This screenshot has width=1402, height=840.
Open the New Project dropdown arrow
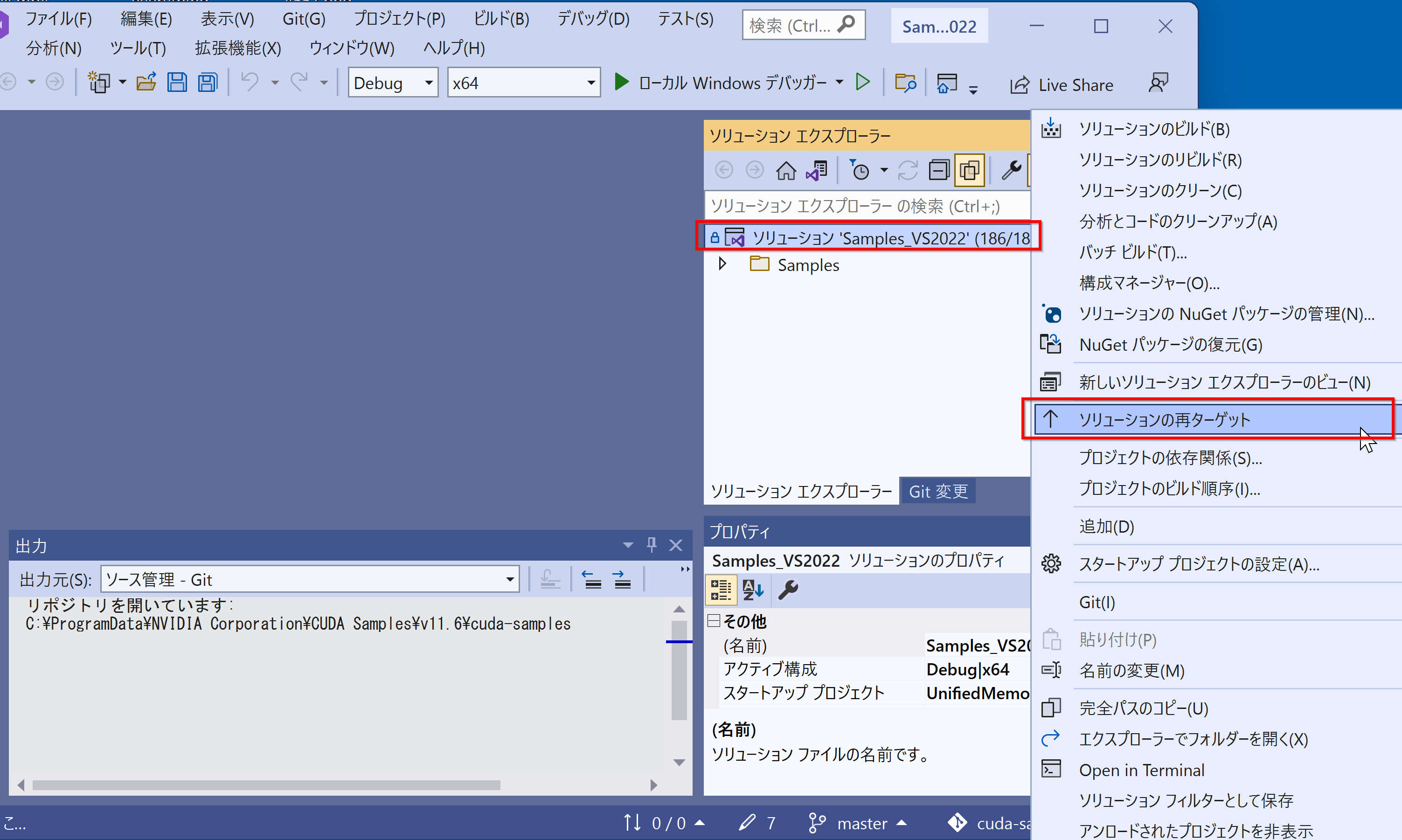click(122, 83)
